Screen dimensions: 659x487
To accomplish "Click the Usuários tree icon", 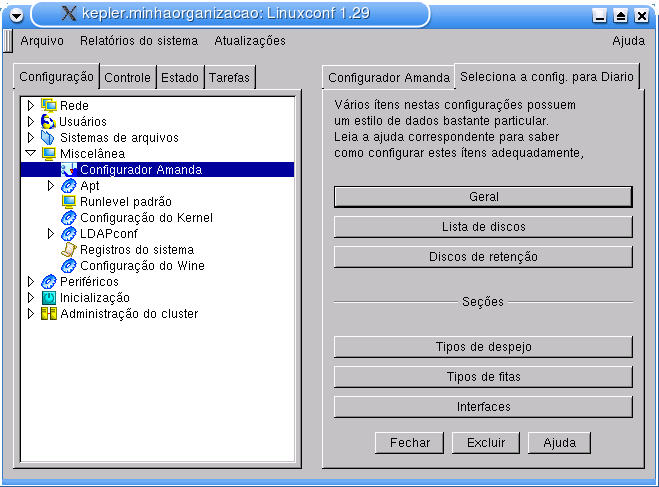I will pyautogui.click(x=48, y=121).
